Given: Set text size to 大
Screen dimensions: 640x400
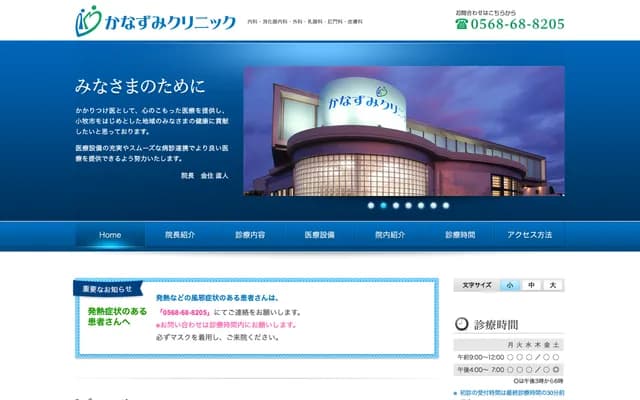Looking at the screenshot, I should (553, 285).
